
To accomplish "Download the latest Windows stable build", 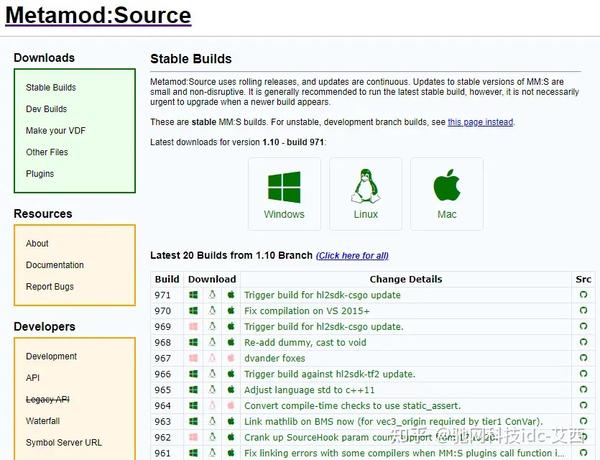I will coord(284,193).
